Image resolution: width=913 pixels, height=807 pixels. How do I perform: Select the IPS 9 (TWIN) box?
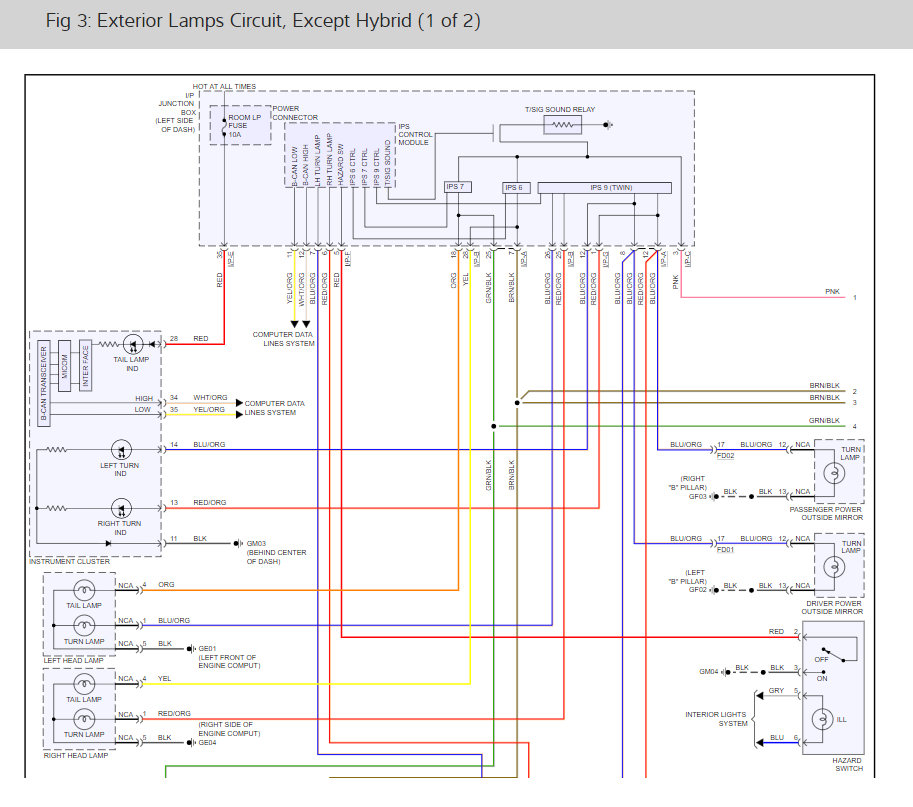tap(604, 187)
